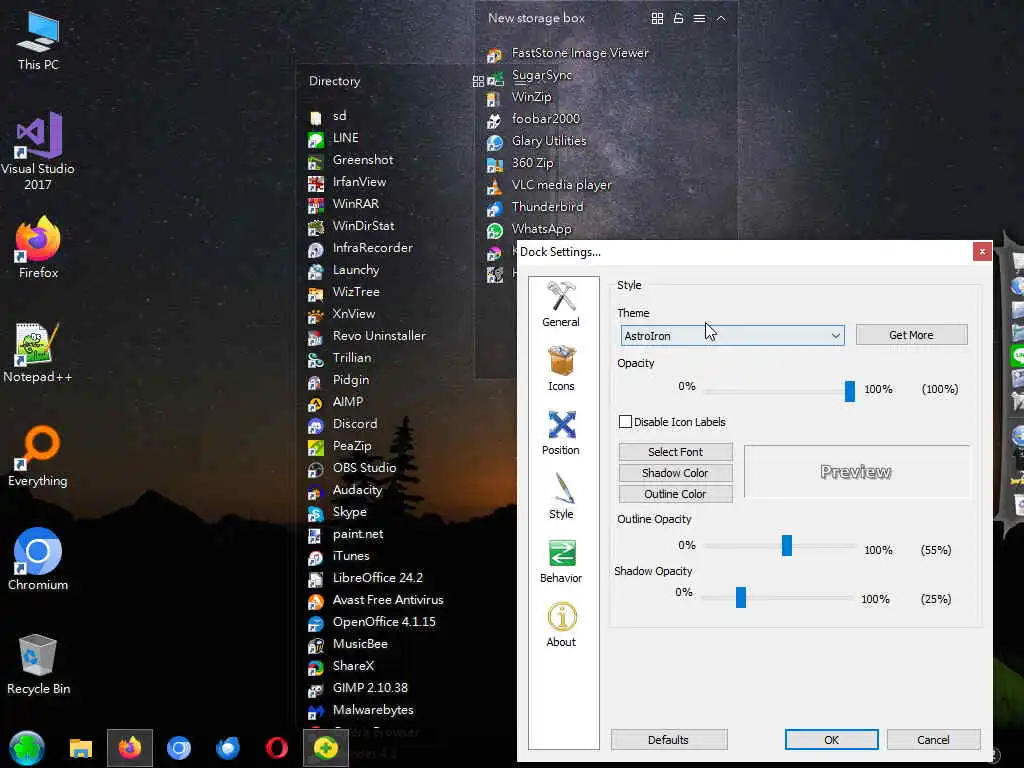The width and height of the screenshot is (1024, 768).
Task: Click the Glary Utilities entry
Action: point(537,141)
